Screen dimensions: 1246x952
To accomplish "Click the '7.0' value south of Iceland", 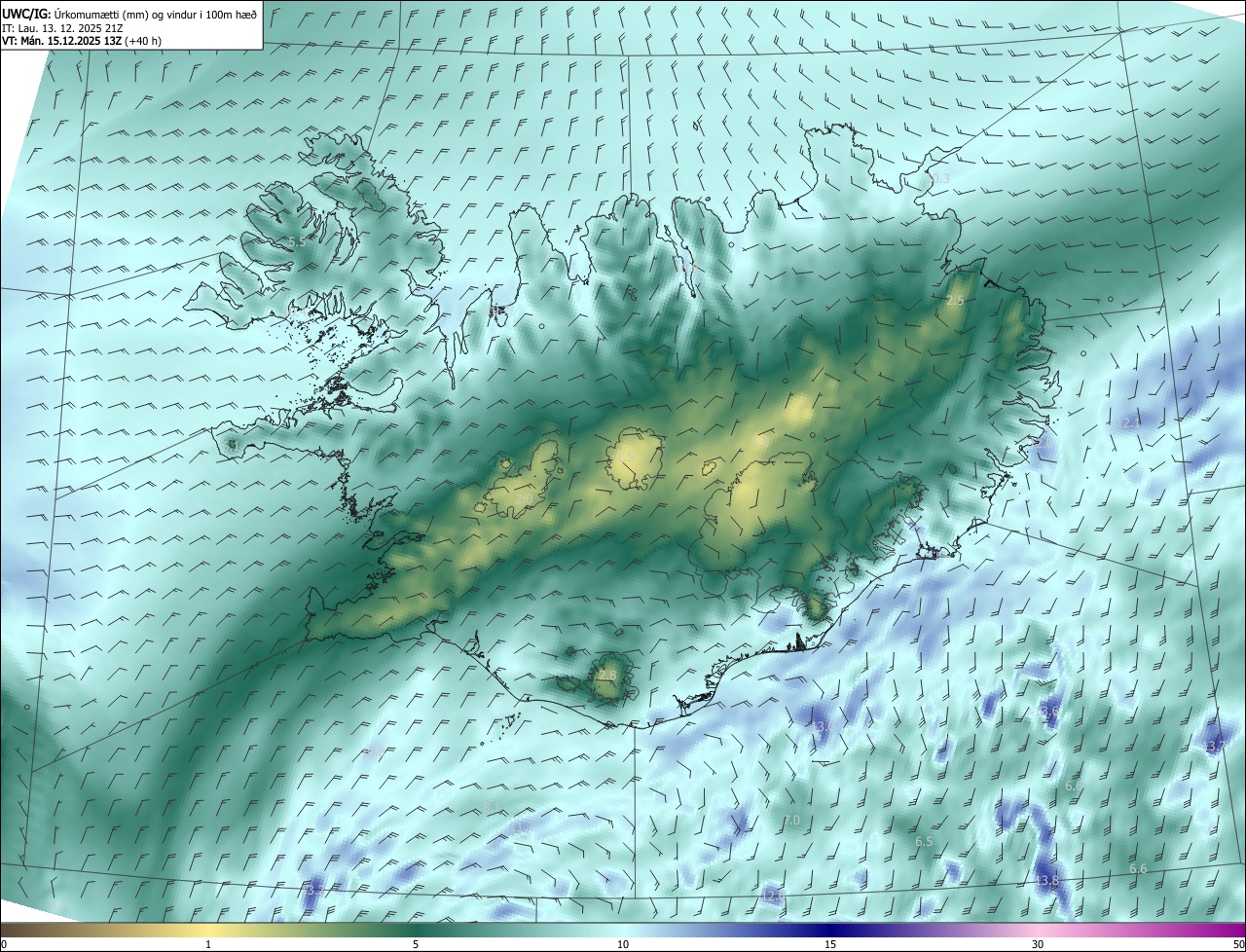I will (x=791, y=821).
